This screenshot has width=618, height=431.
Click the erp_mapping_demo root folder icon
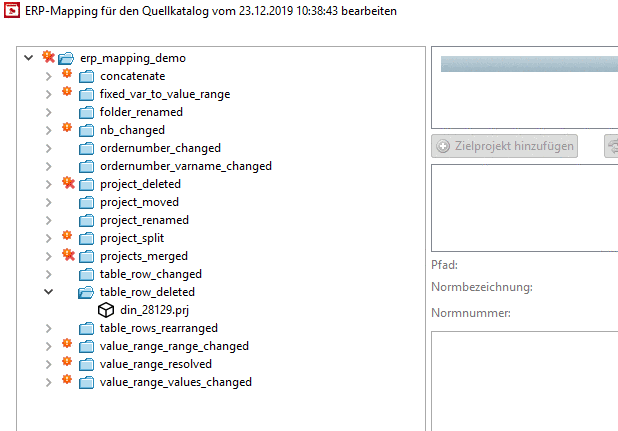65,58
